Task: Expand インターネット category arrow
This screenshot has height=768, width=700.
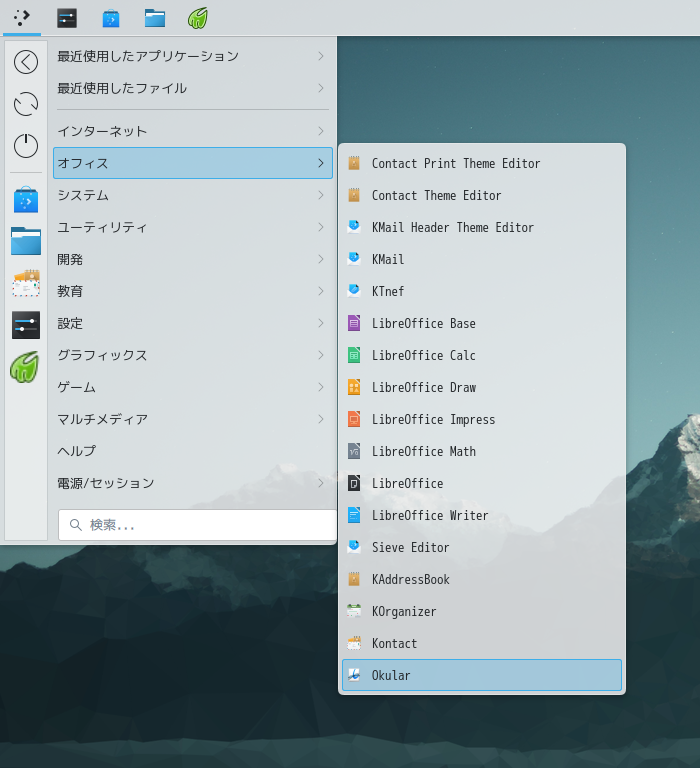Action: tap(321, 131)
